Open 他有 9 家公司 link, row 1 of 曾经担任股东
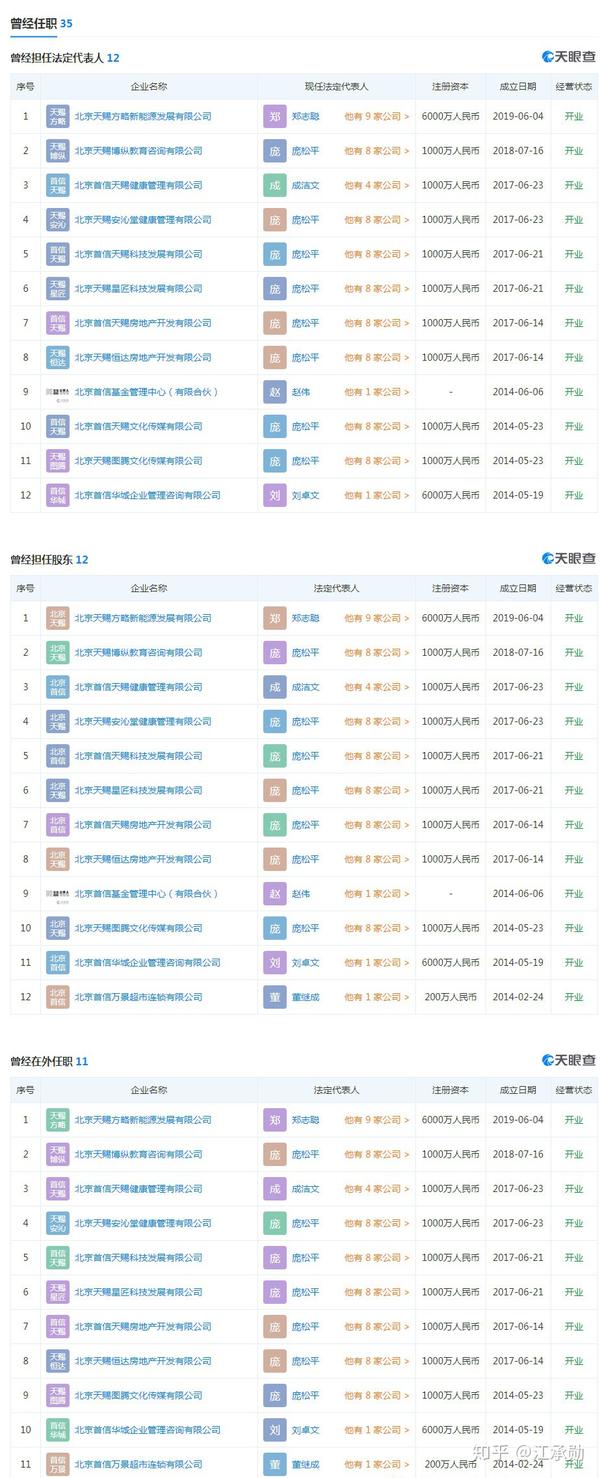Screen dimensions: 600x1478 pyautogui.click(x=377, y=618)
